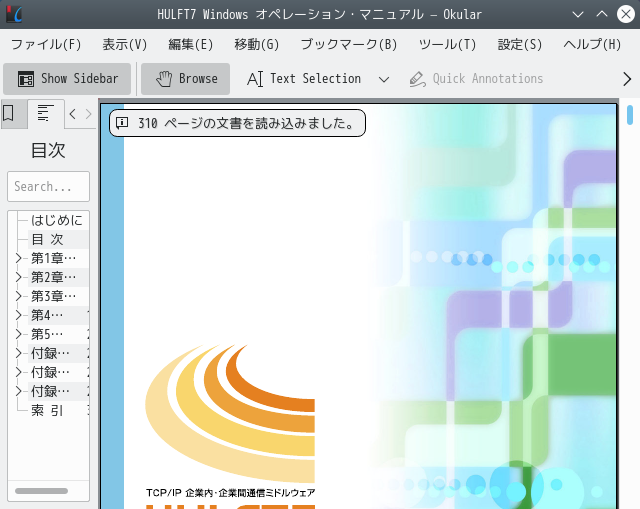Click the 第3章 contents row text
Viewport: 640px width, 509px height.
coord(53,296)
